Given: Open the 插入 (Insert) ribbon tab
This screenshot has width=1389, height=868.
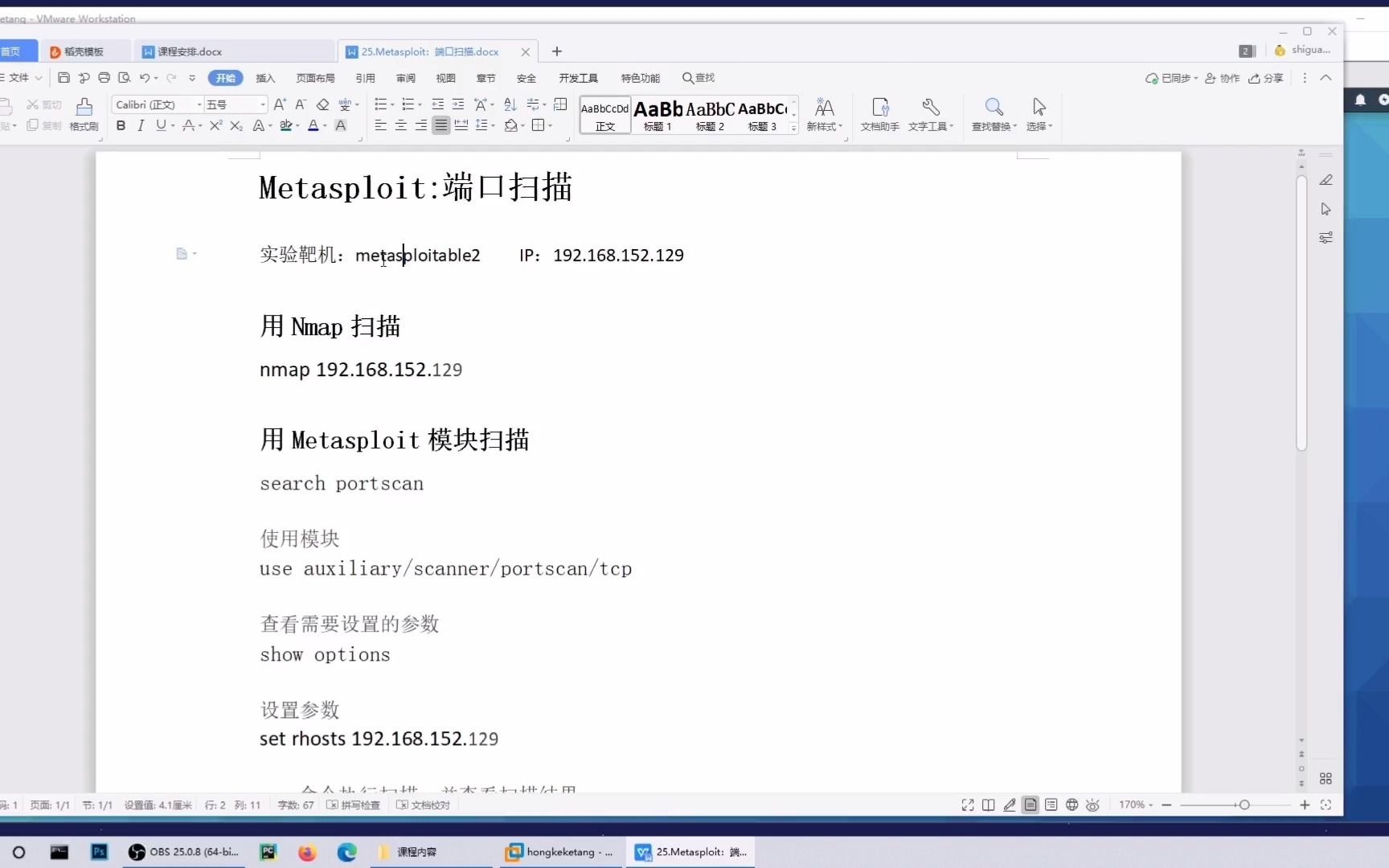Looking at the screenshot, I should 265,78.
